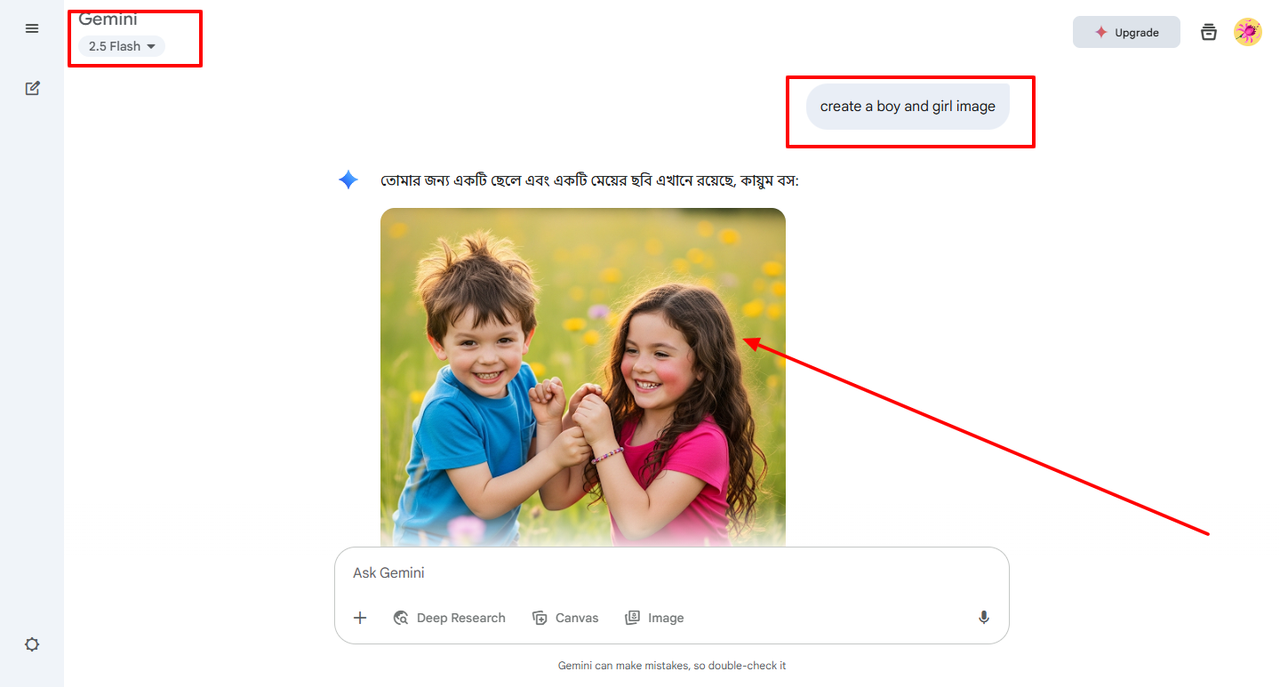Open the generated boy and girl image
This screenshot has width=1280, height=687.
[583, 377]
